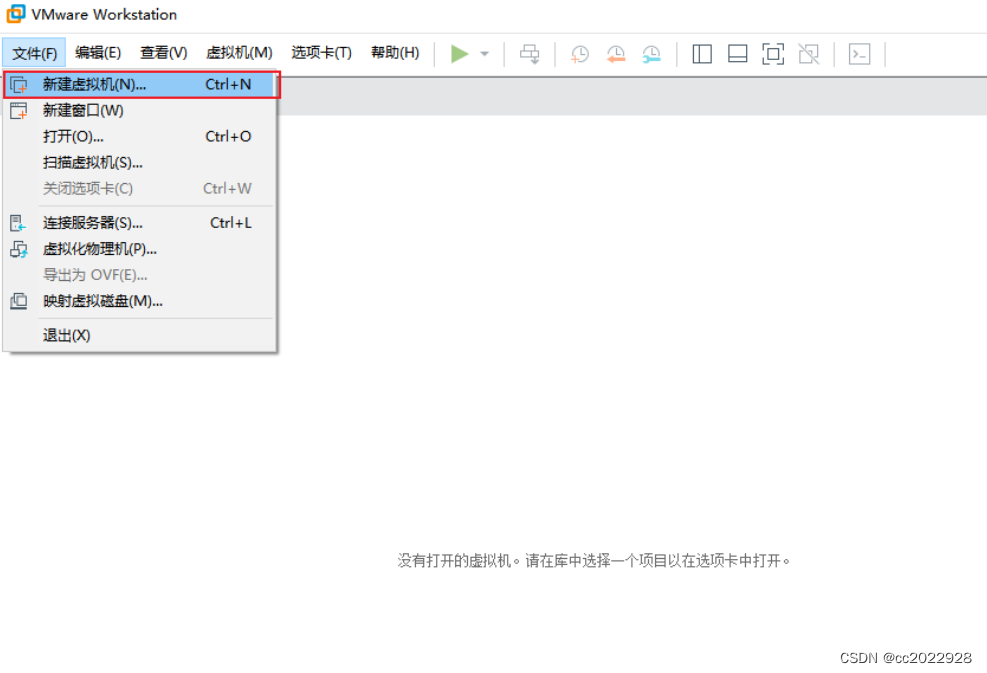987x673 pixels.
Task: Choose 映射虚拟磁盘(M)... entry
Action: pos(140,302)
